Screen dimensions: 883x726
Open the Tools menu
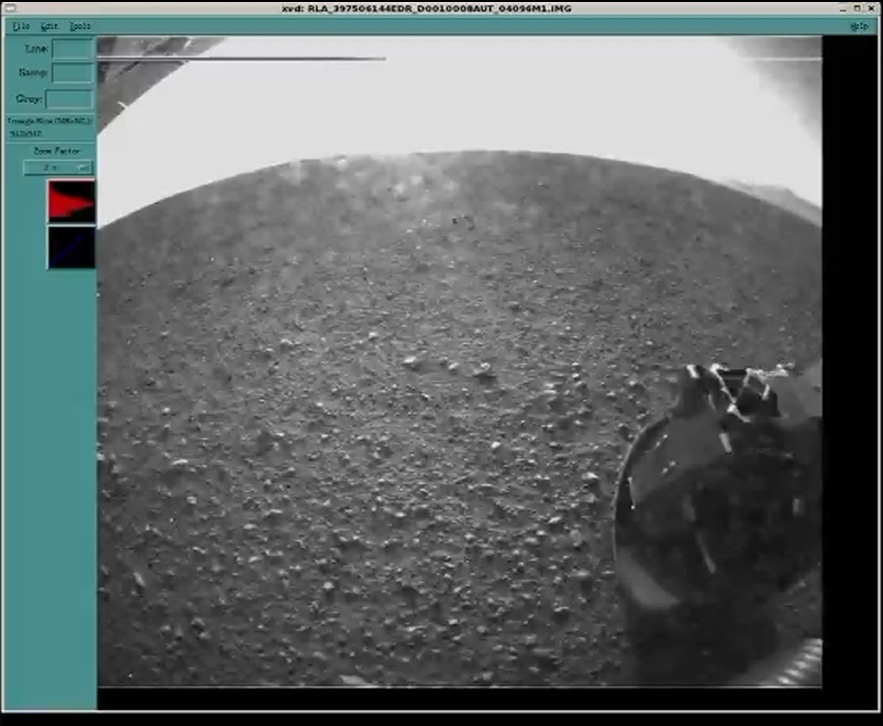click(80, 26)
